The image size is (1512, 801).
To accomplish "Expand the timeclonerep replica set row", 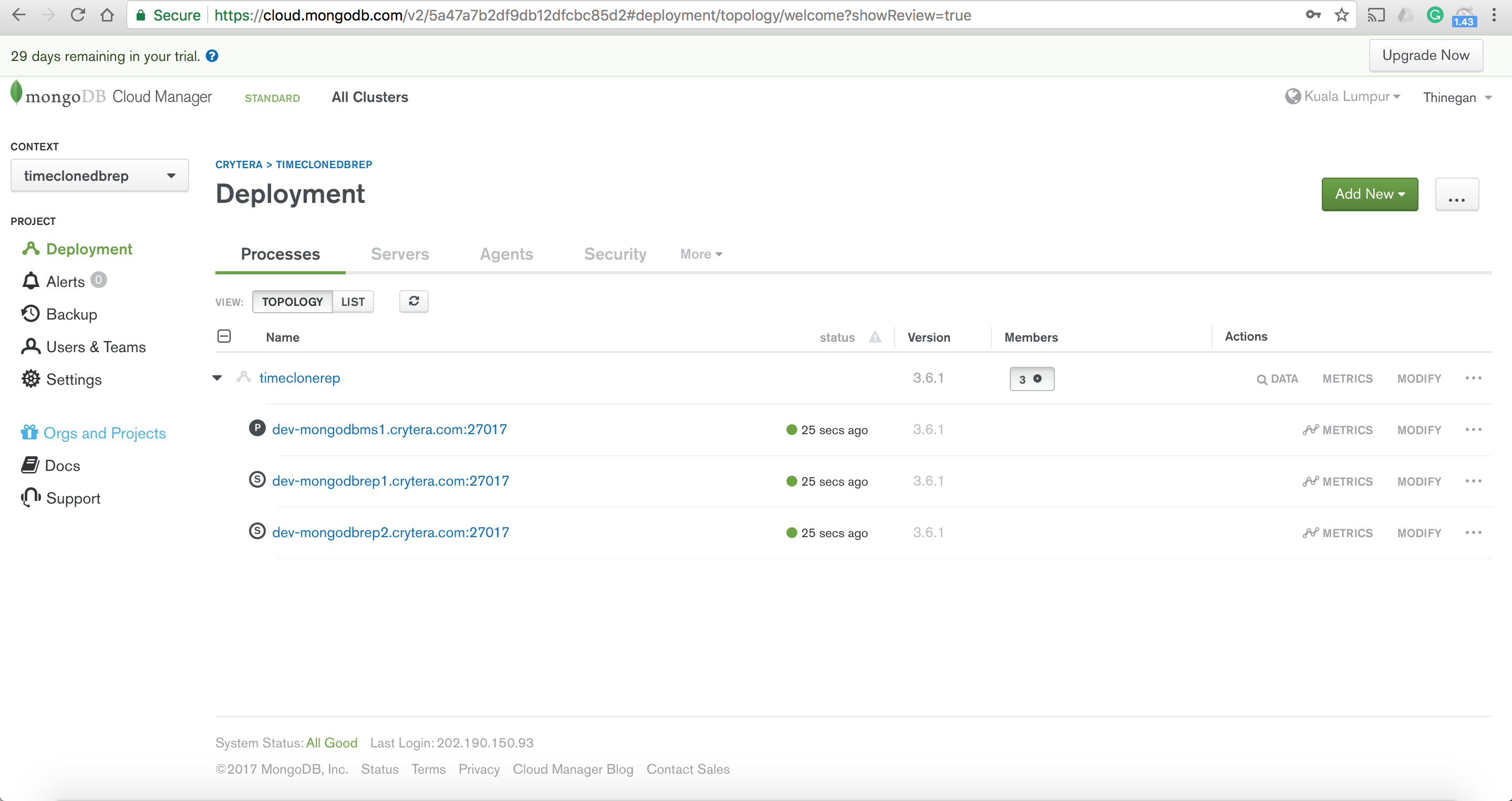I will (217, 378).
